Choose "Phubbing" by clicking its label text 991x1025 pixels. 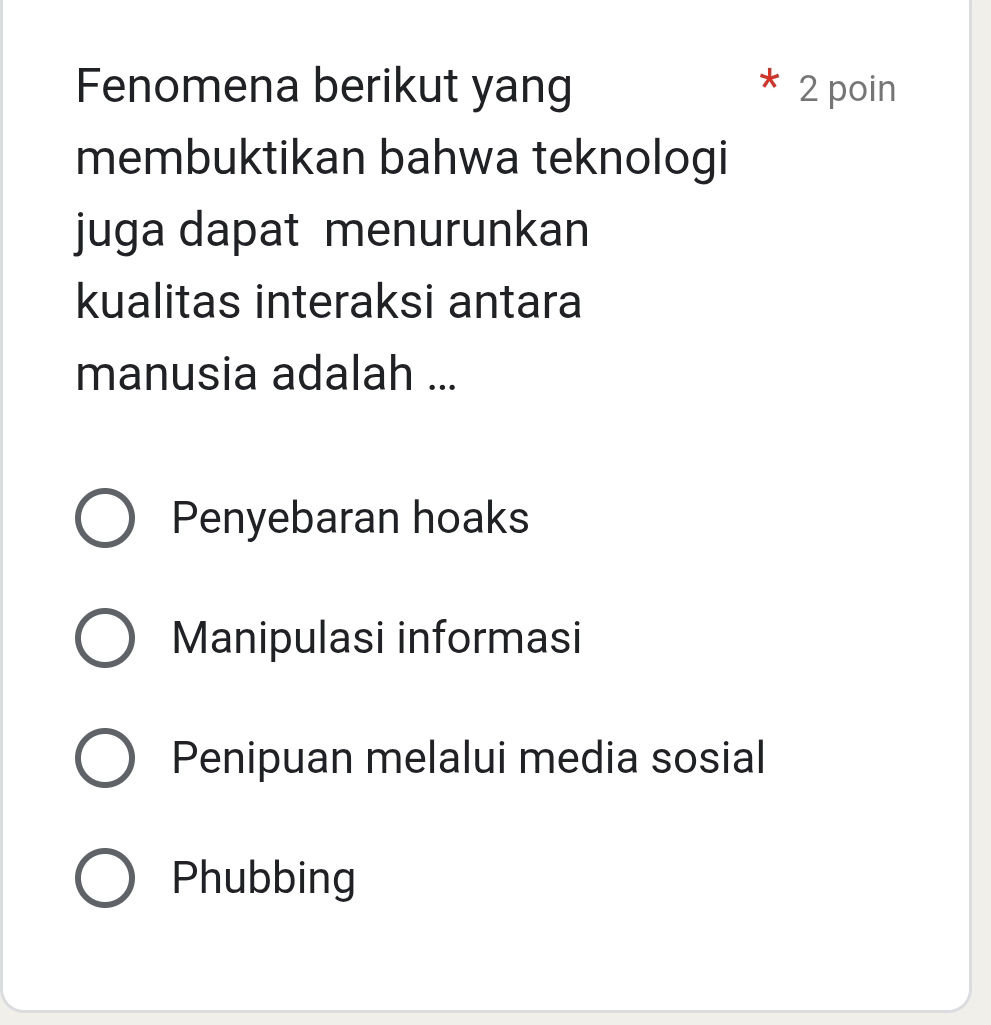[263, 878]
